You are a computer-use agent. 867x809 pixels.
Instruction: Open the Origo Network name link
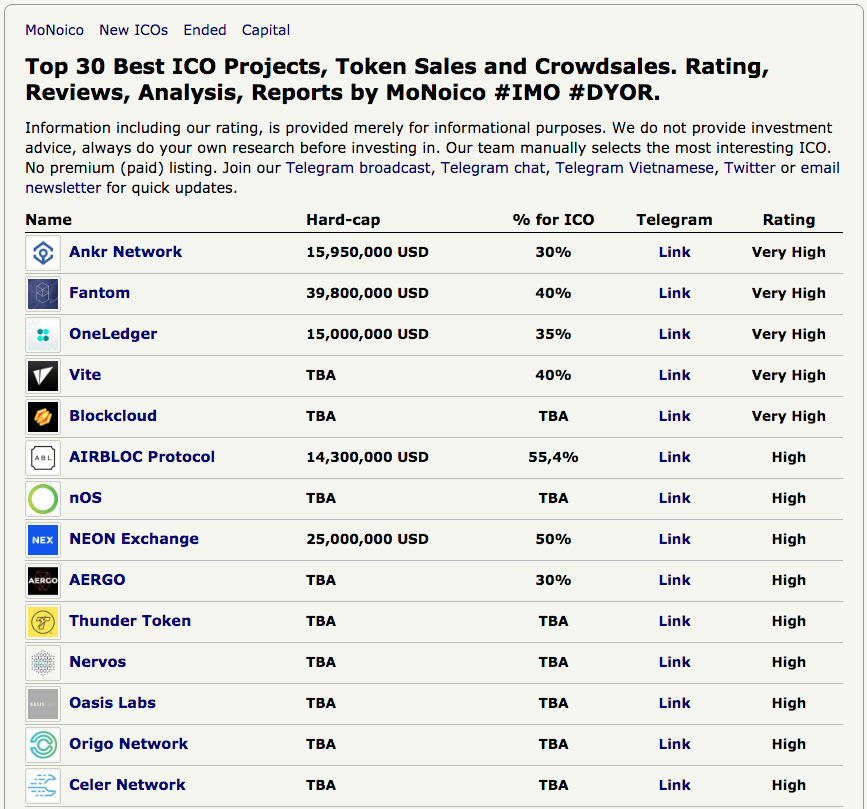pos(128,744)
